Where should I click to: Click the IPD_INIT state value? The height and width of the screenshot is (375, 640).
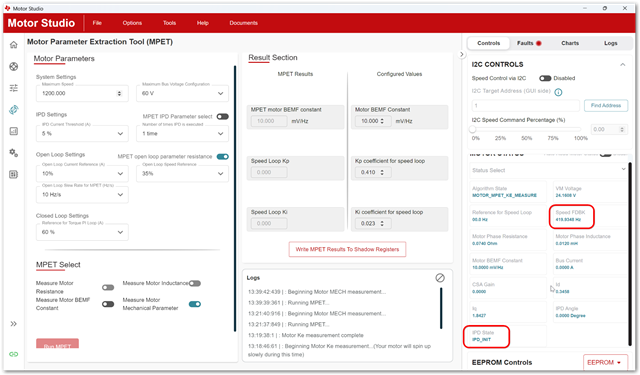click(x=481, y=339)
